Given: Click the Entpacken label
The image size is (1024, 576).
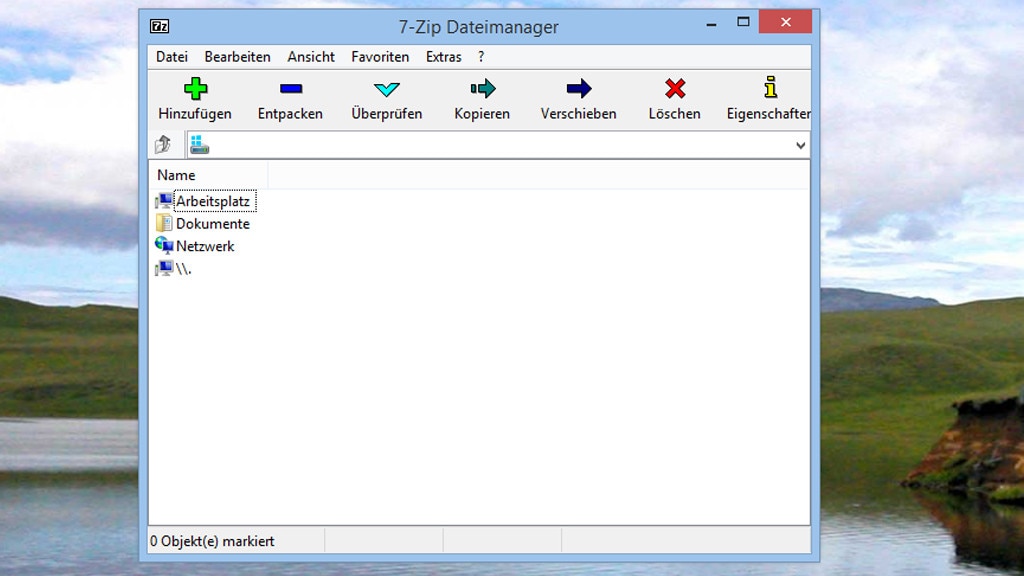Looking at the screenshot, I should pyautogui.click(x=290, y=114).
